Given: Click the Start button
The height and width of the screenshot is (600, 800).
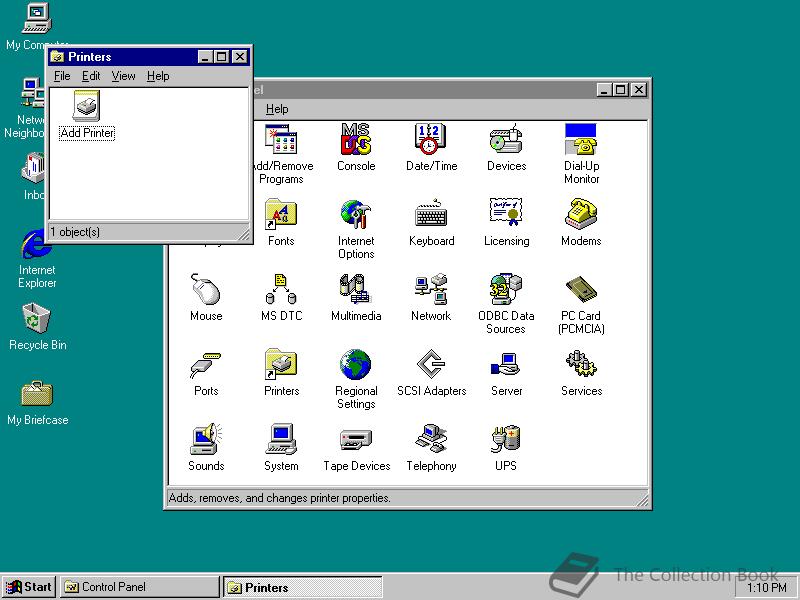Looking at the screenshot, I should point(29,587).
